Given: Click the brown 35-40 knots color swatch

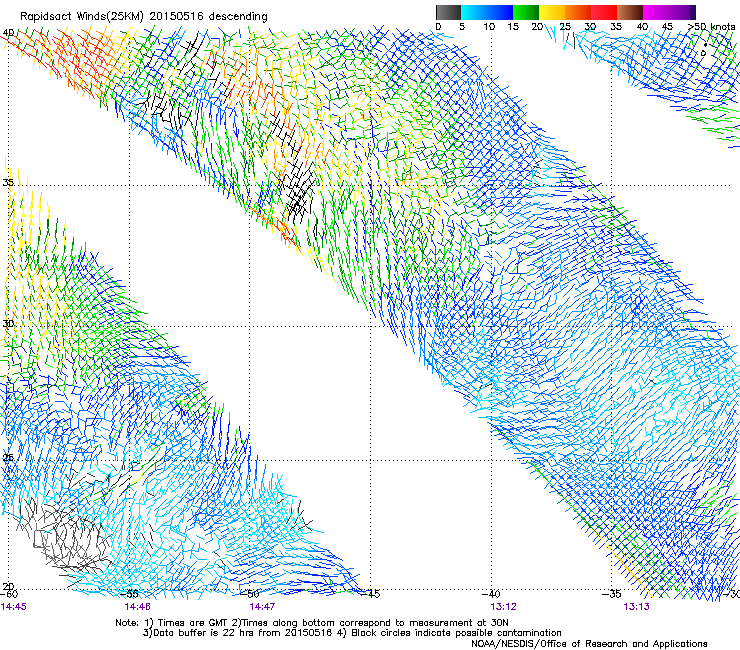Looking at the screenshot, I should pos(630,12).
